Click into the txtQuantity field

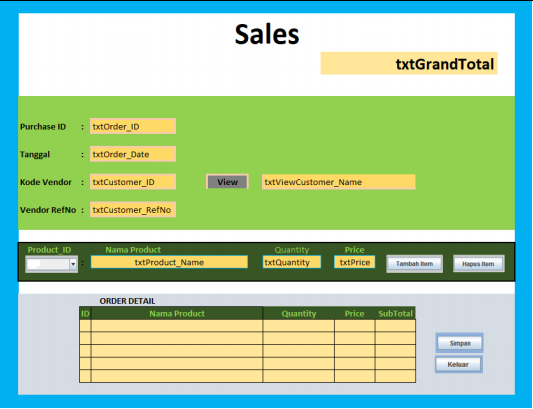[292, 262]
